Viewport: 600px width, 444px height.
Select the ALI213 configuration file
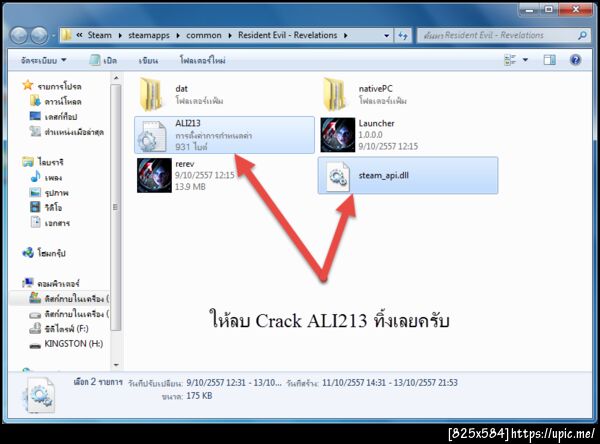225,135
